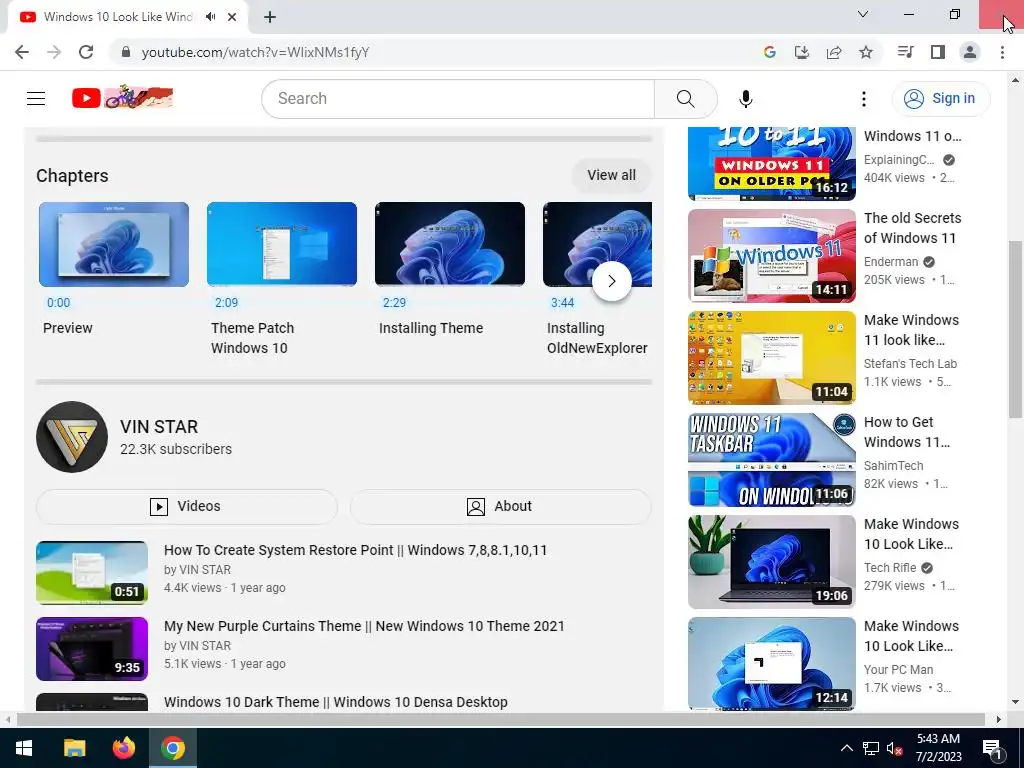Show hidden system tray icons
The image size is (1024, 768).
tap(846, 748)
